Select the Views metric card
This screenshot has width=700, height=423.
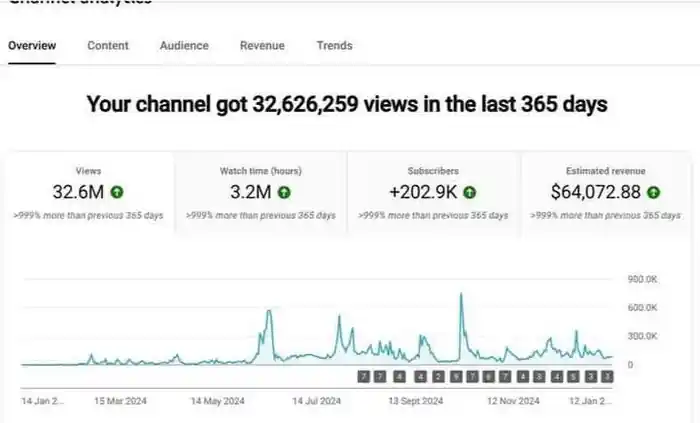[88, 193]
